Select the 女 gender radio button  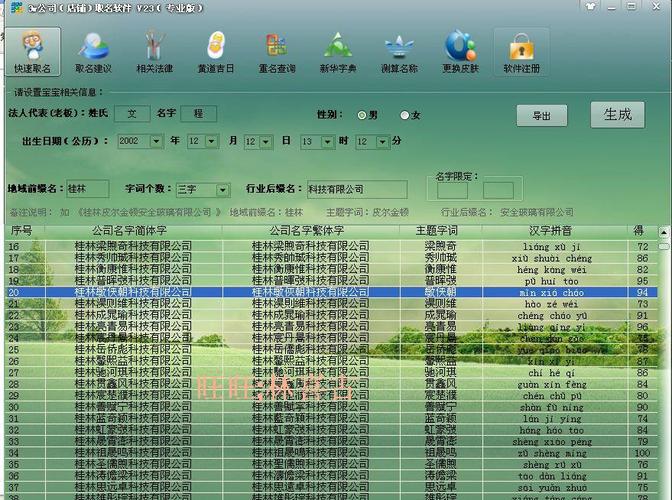(405, 115)
